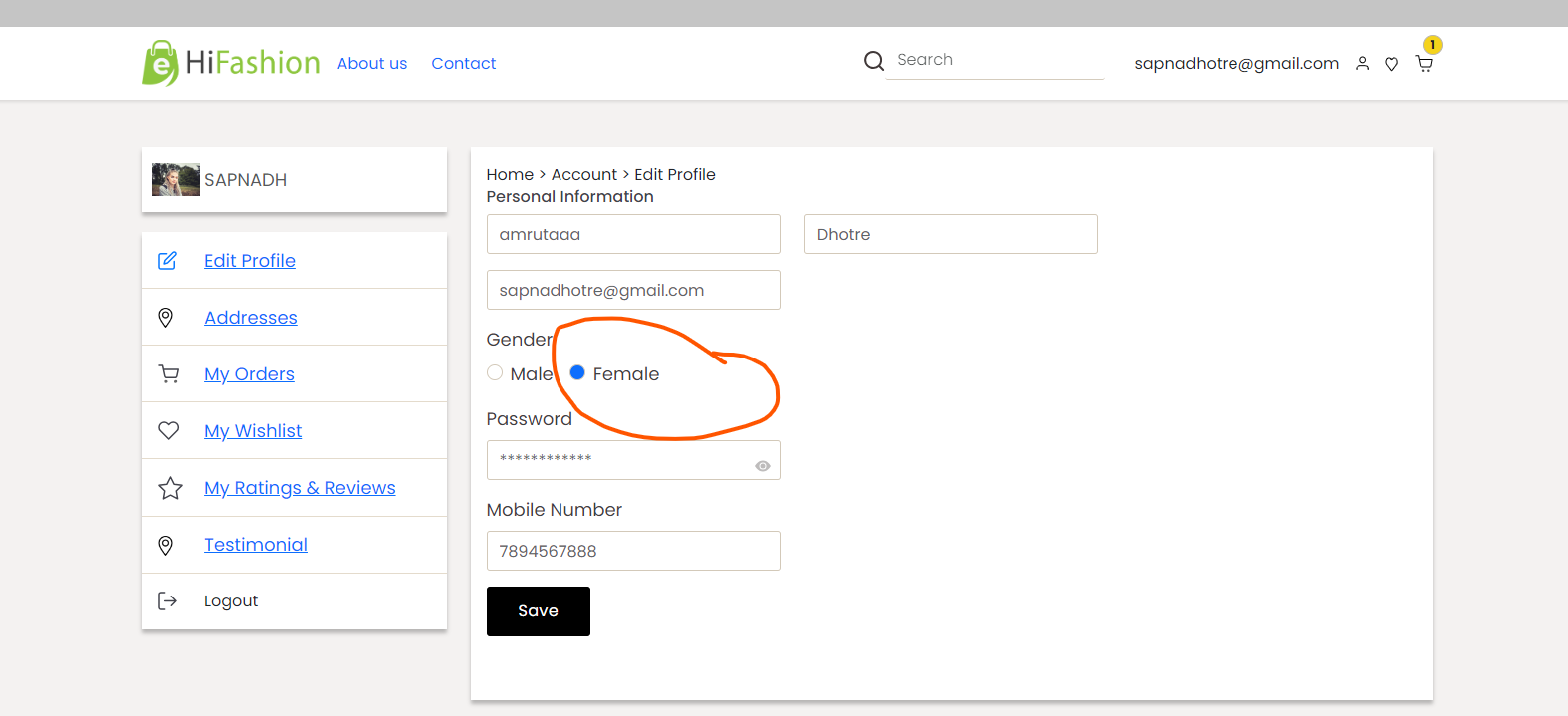Click the sapnadhotre@gmail.com header text
Viewport: 1568px width, 716px height.
[x=1236, y=64]
